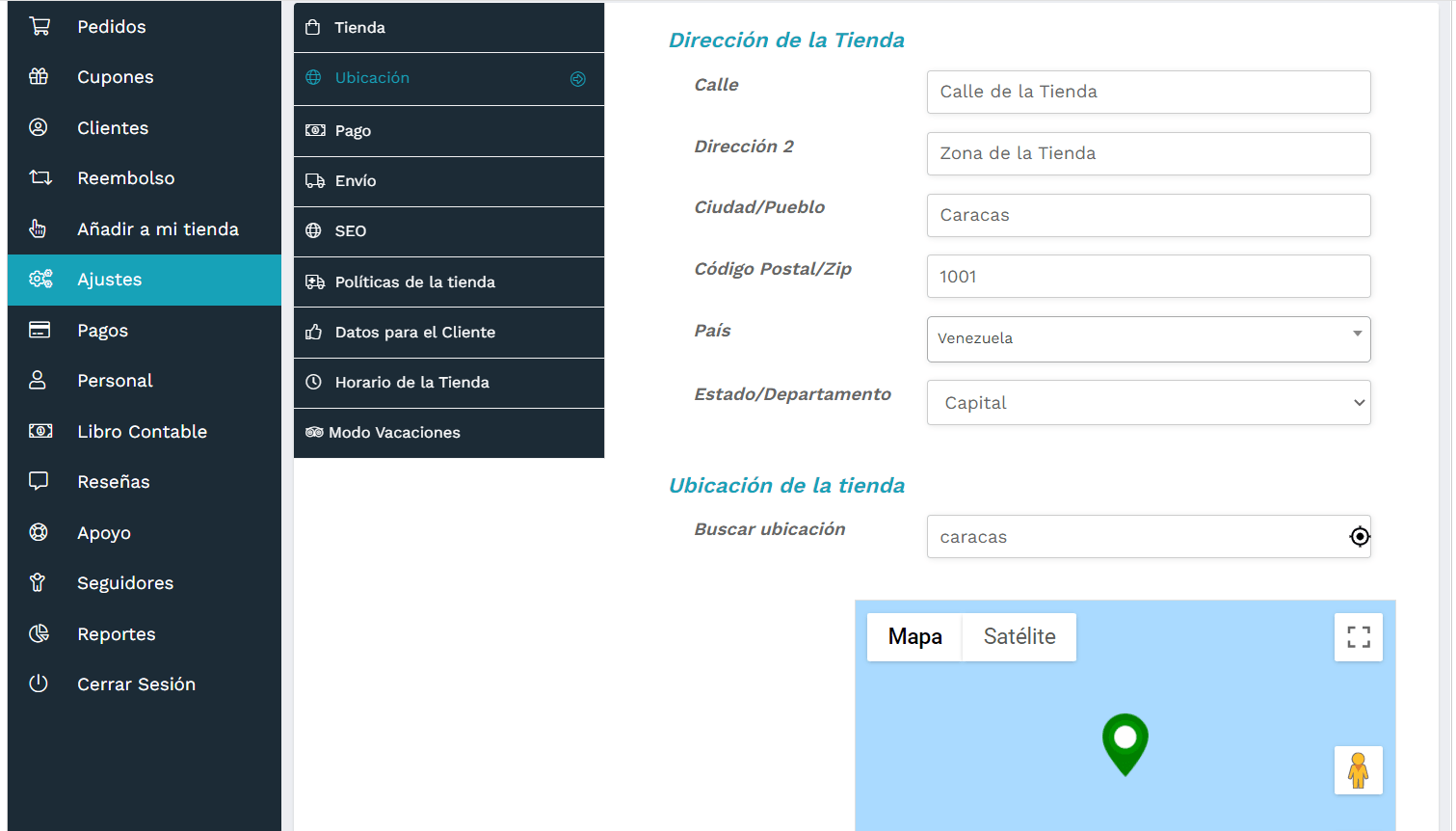Viewport: 1456px width, 831px height.
Task: Open fullscreen view on the map
Action: tap(1359, 636)
